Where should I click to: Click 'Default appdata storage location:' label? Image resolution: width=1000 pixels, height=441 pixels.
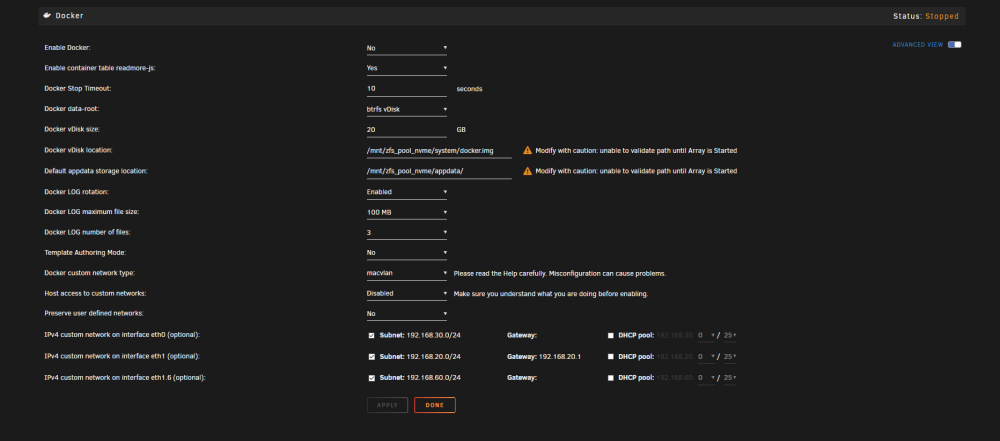96,171
